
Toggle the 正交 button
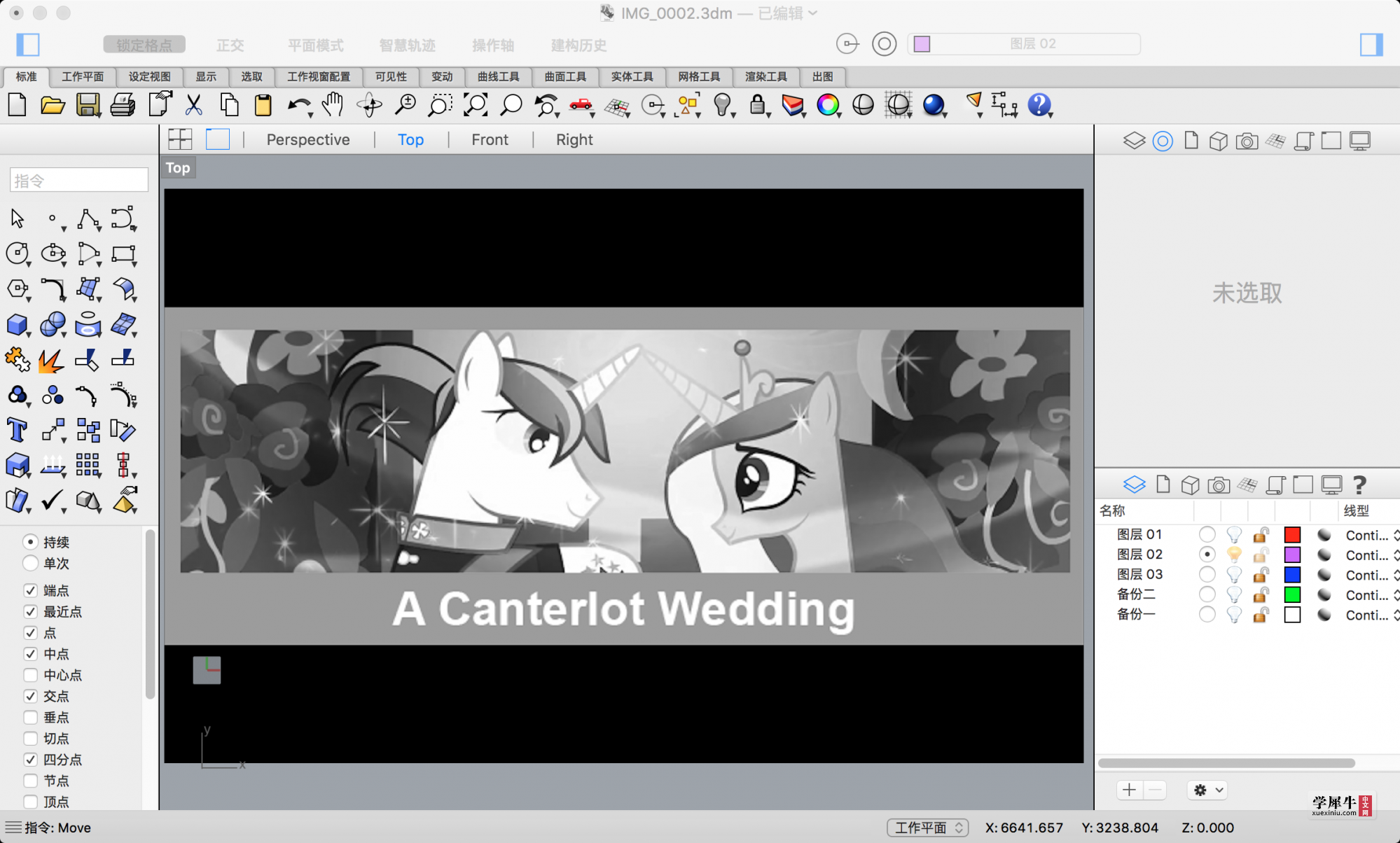coord(230,45)
